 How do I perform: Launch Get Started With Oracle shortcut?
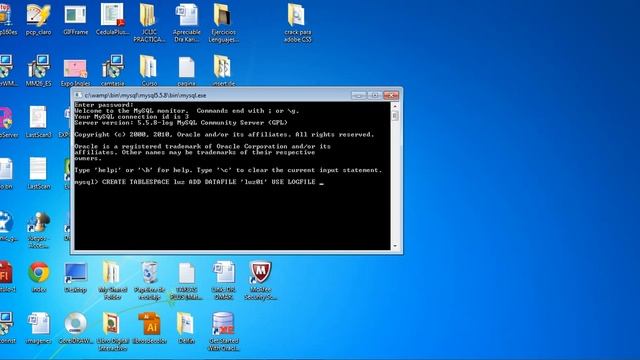coord(223,331)
